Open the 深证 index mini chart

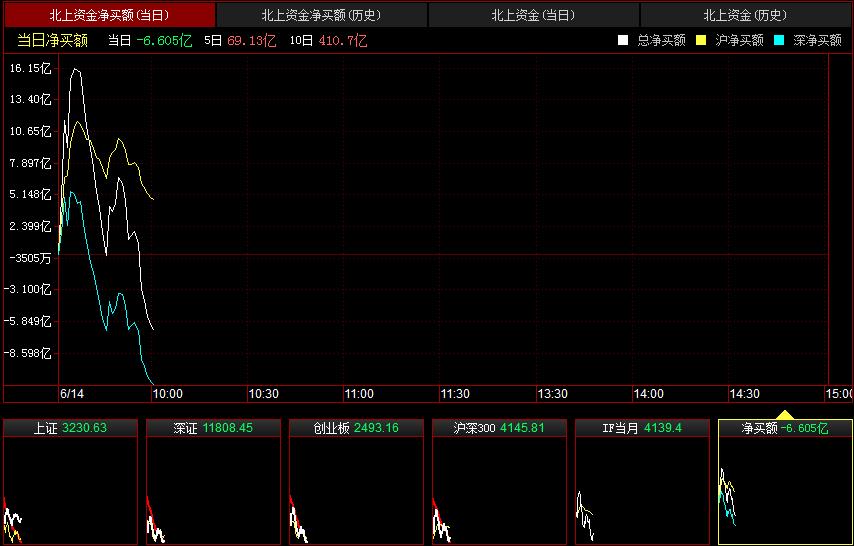click(213, 482)
